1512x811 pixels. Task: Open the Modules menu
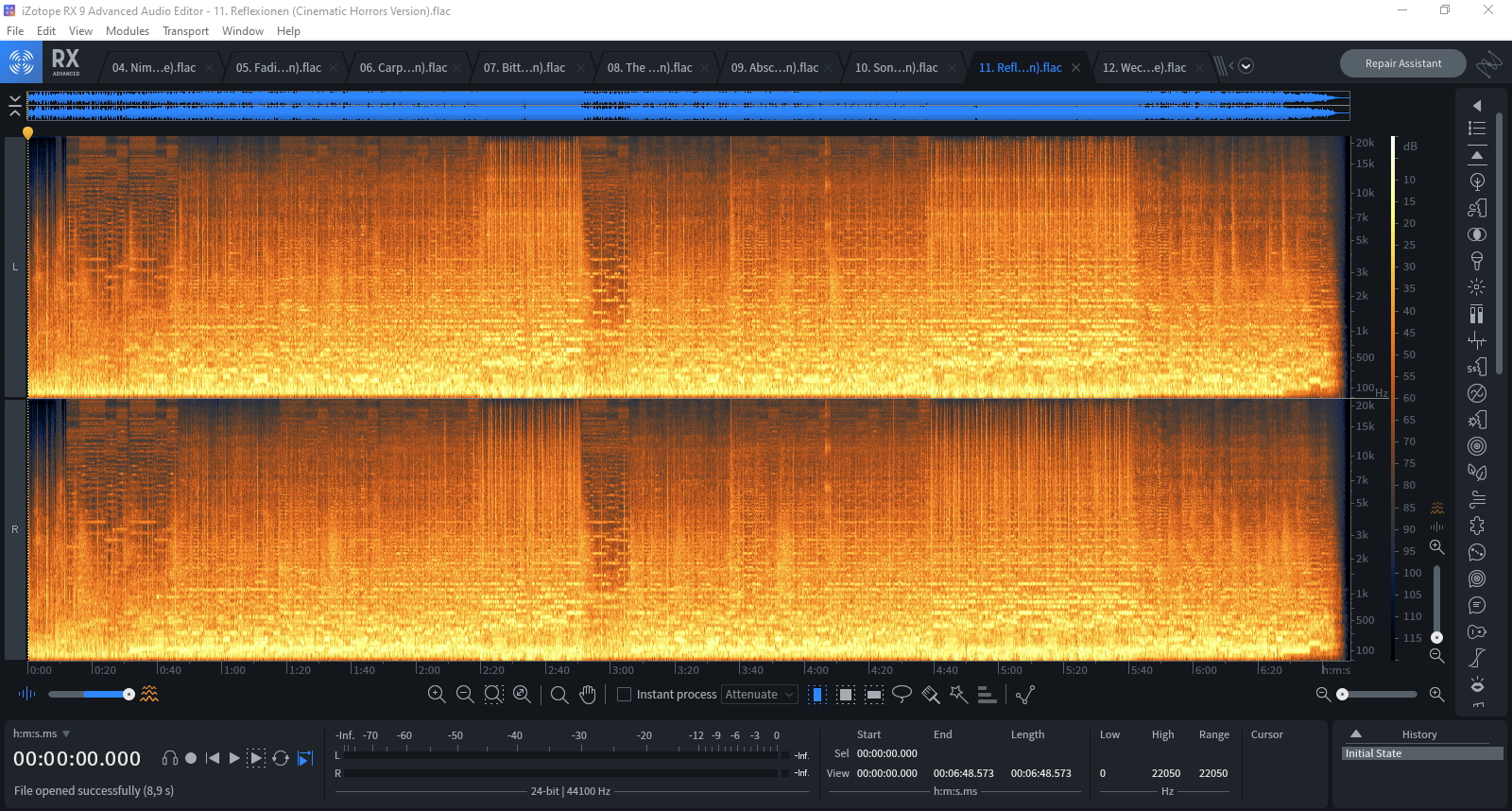tap(128, 31)
